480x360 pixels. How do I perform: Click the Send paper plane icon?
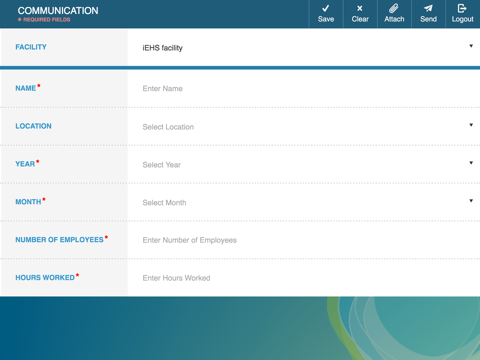428,8
